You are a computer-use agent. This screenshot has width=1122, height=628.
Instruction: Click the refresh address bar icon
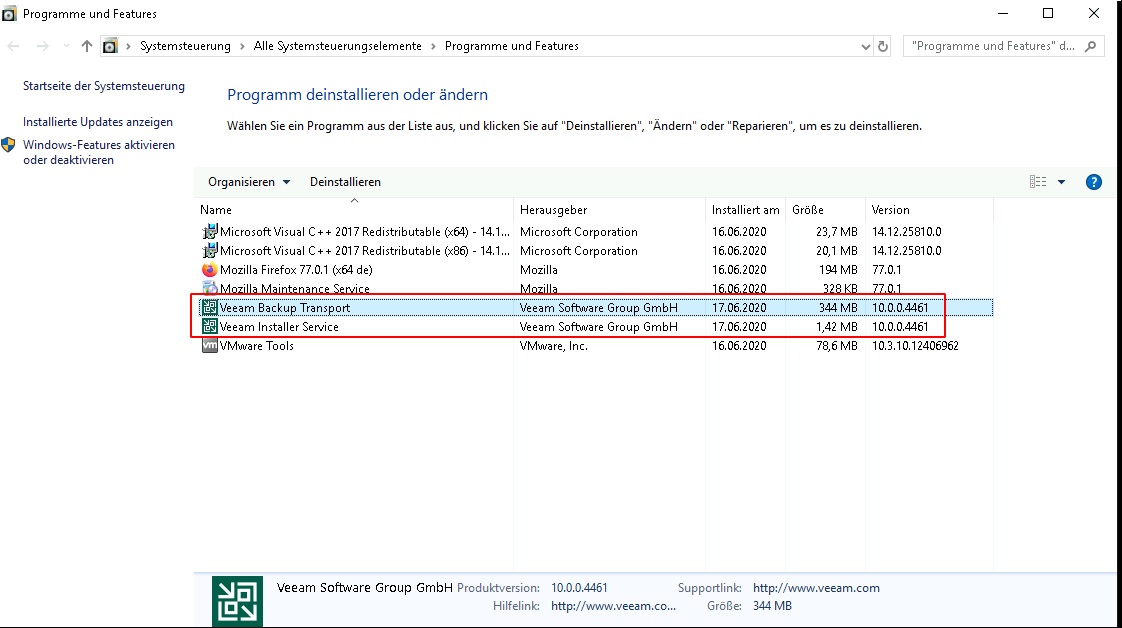pyautogui.click(x=882, y=46)
